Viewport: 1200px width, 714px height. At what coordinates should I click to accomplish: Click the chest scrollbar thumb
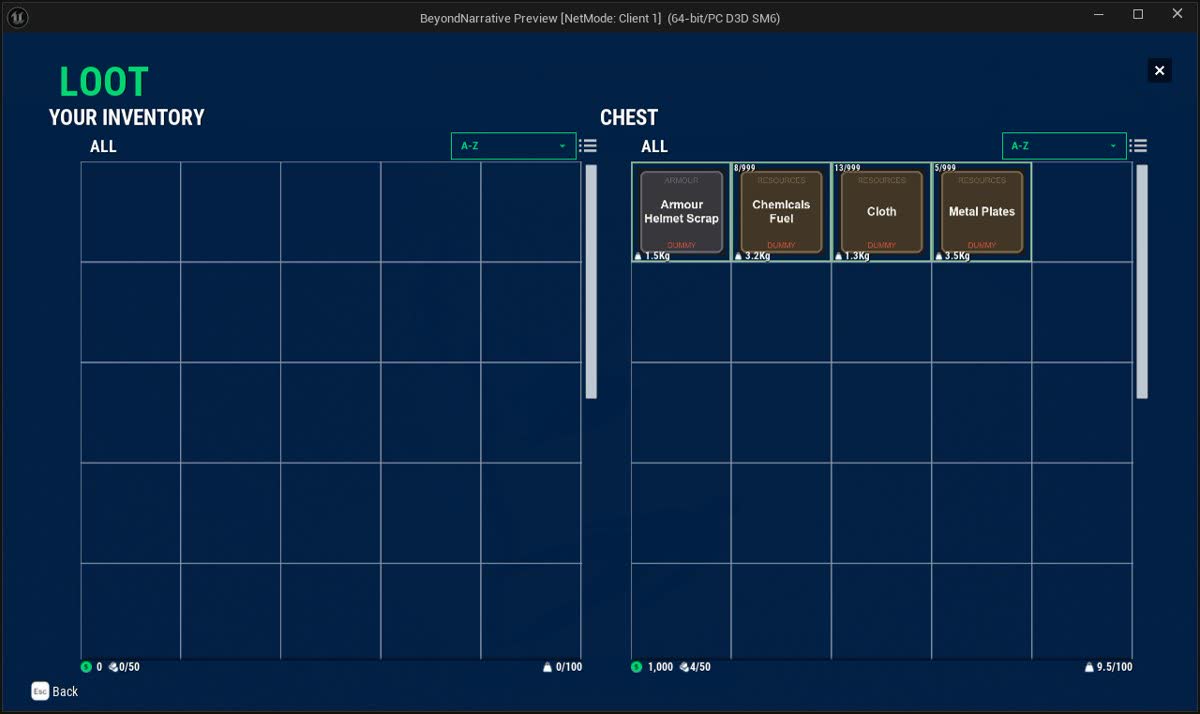point(1142,281)
